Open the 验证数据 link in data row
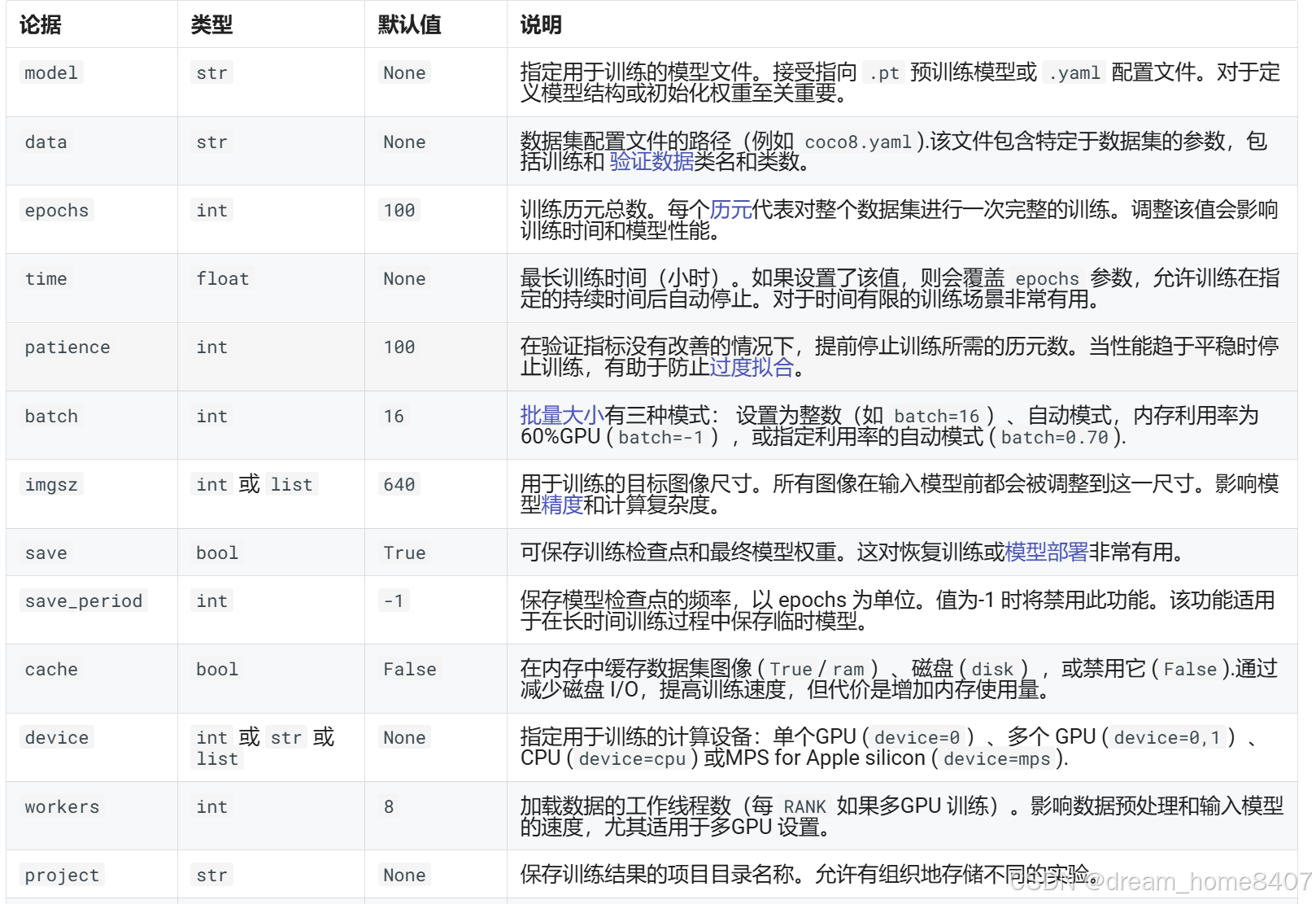 [x=651, y=162]
